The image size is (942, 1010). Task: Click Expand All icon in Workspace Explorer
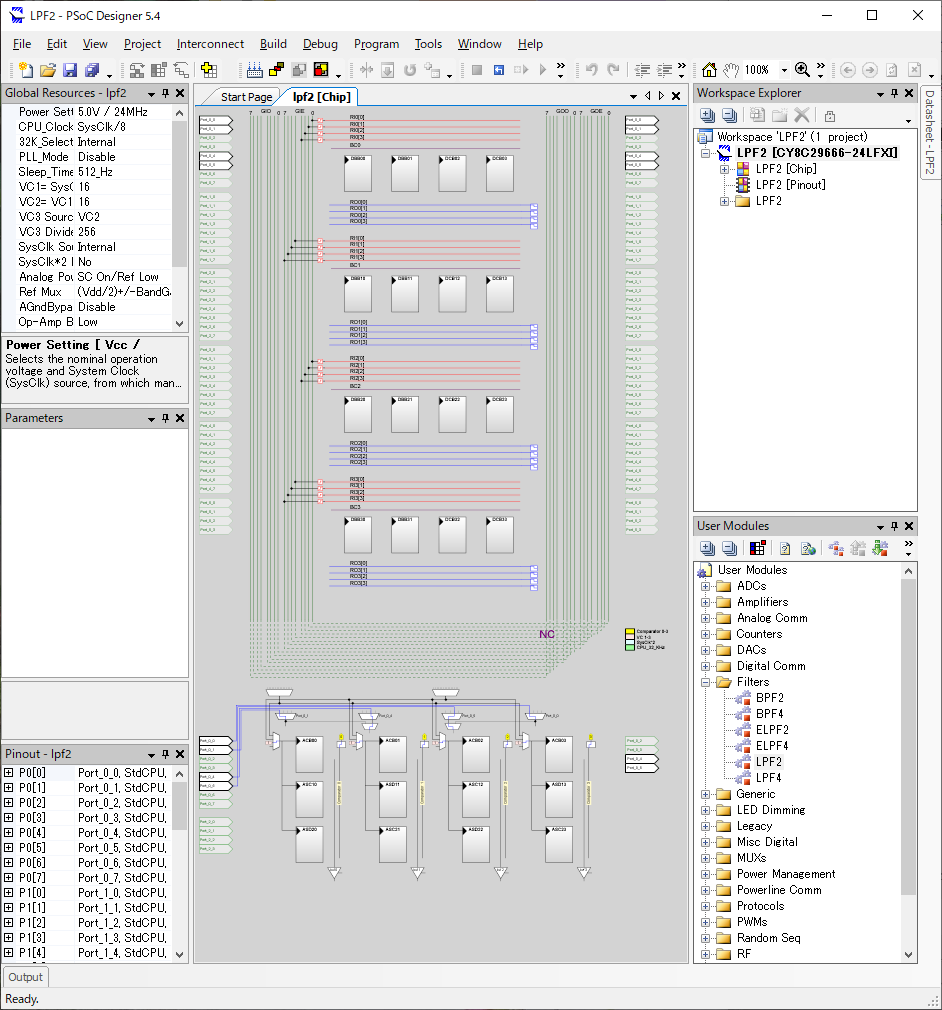[x=707, y=116]
